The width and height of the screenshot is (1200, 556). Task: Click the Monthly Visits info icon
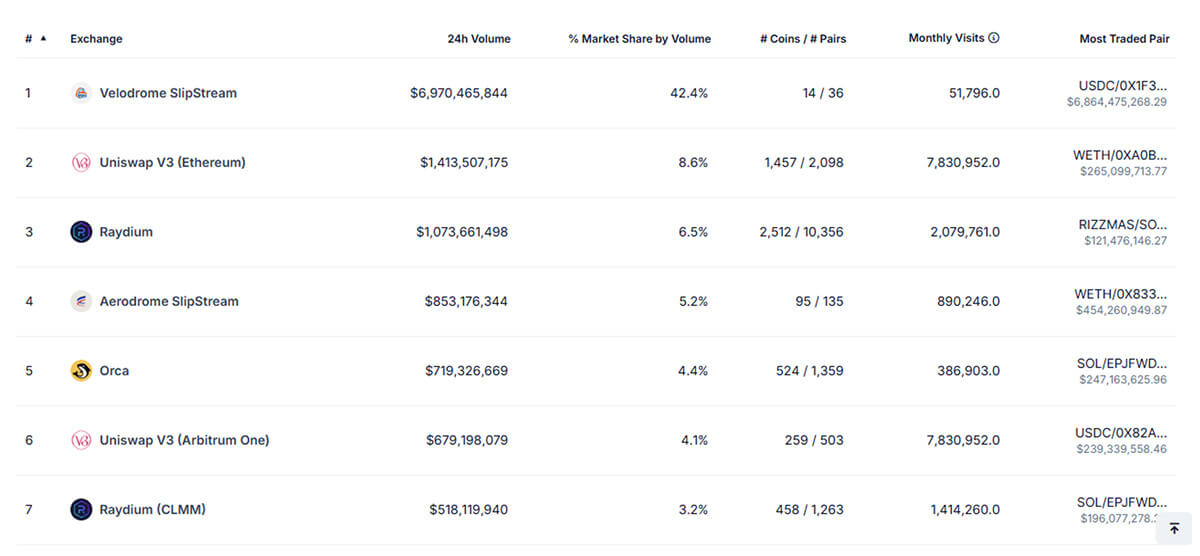click(x=994, y=38)
